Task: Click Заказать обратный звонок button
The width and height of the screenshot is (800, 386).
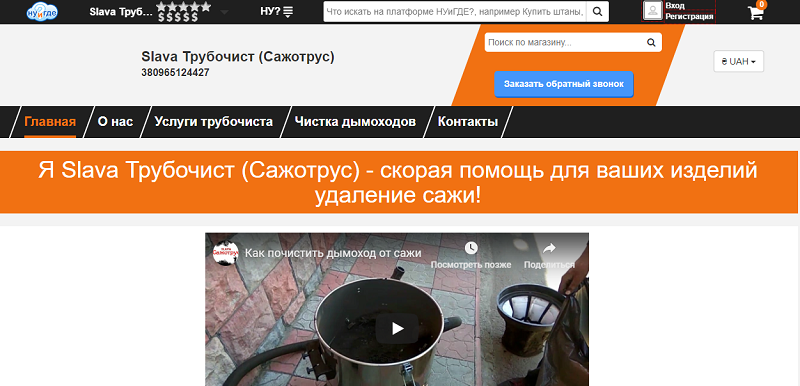Action: pos(564,84)
